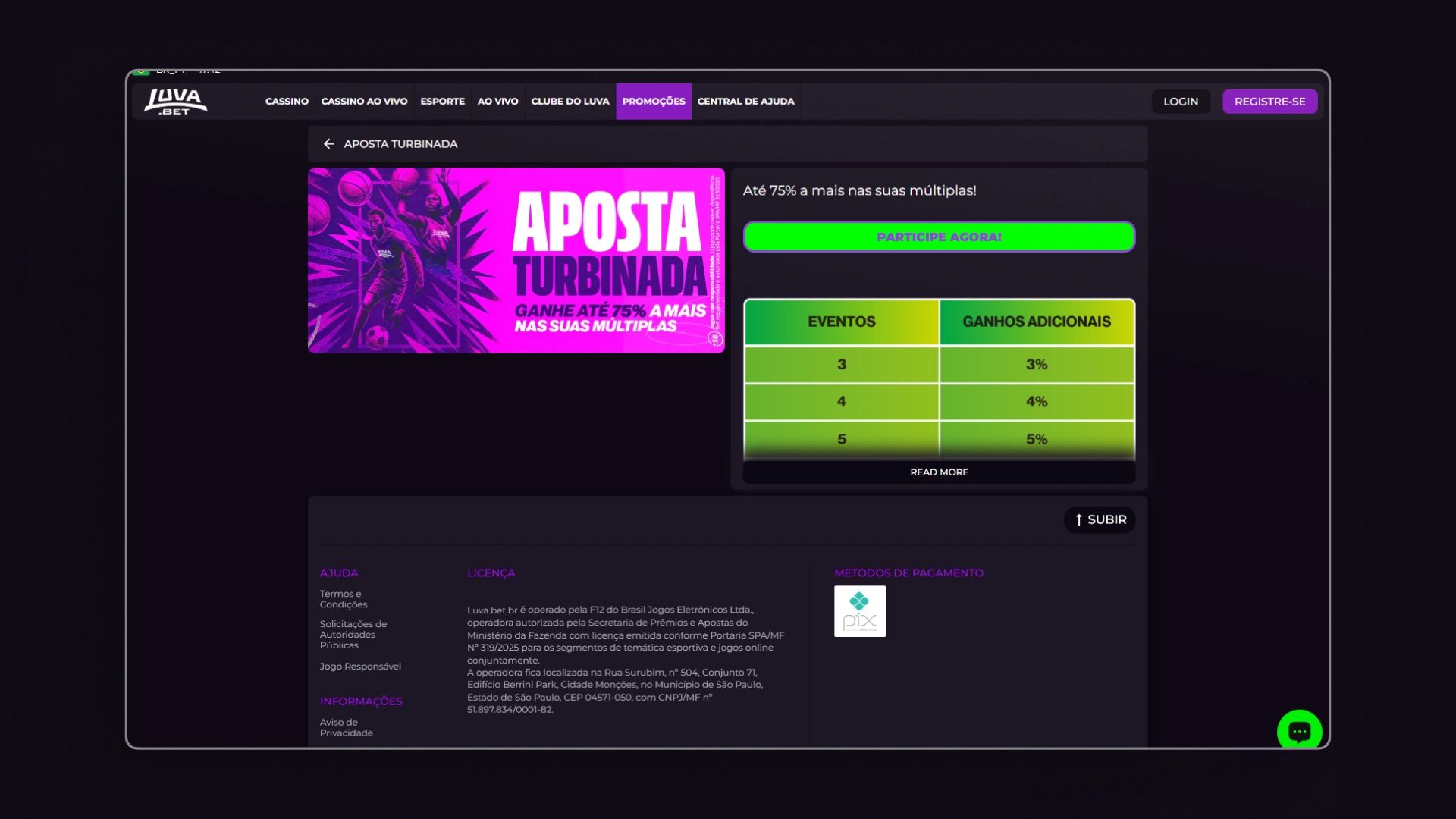This screenshot has height=819, width=1456.
Task: Click the 'Até 75% a mais' headline
Action: [859, 190]
